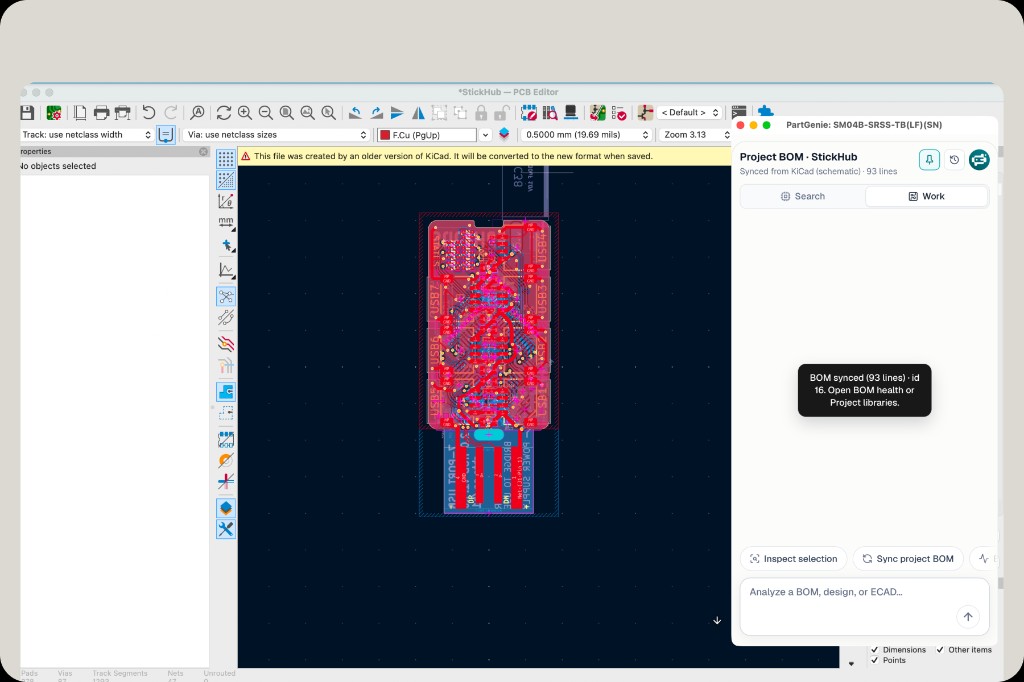The image size is (1024, 682).
Task: Rotate selection counterclockwise
Action: click(355, 112)
